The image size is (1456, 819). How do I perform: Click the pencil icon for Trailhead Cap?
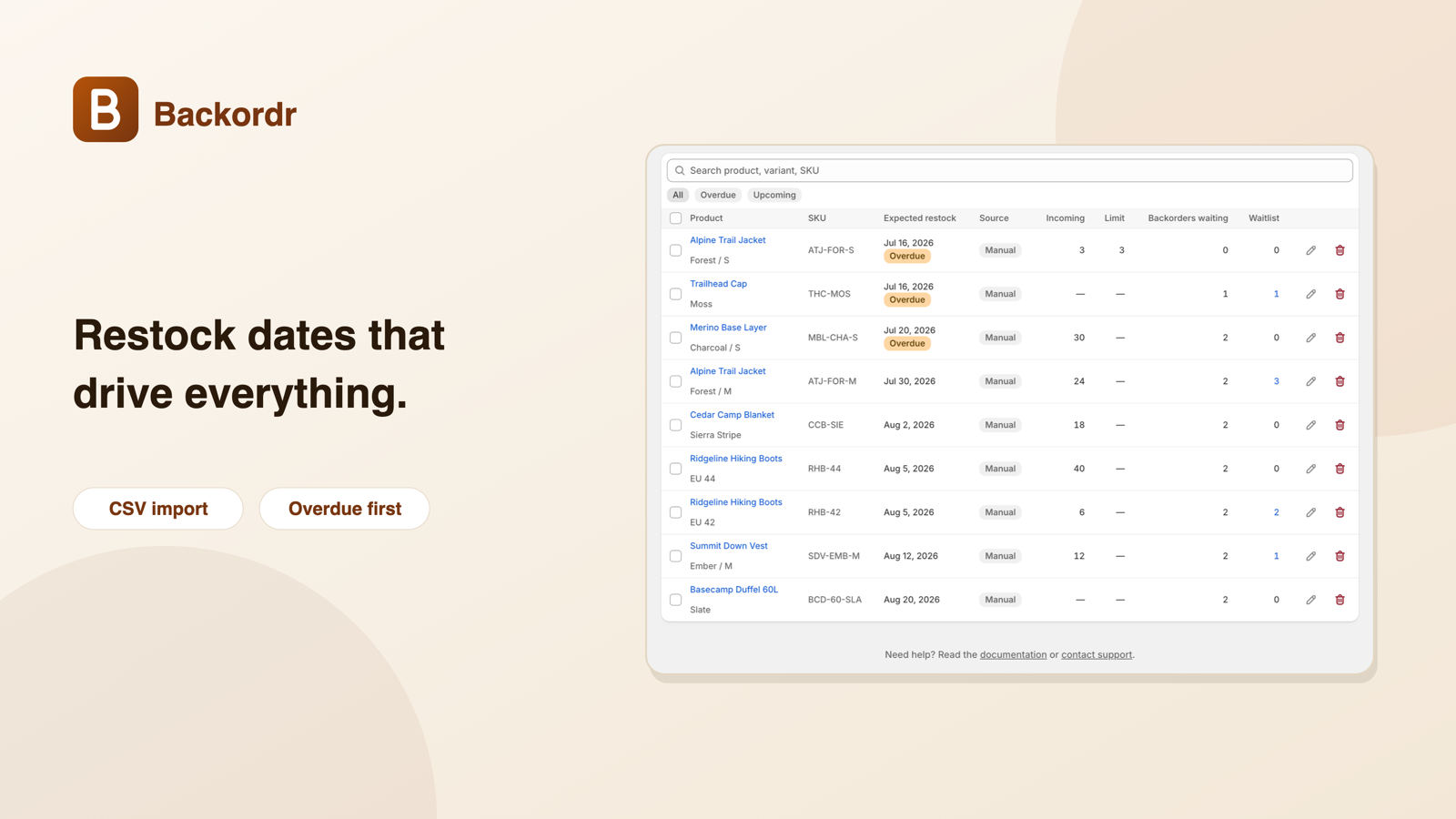[1310, 294]
